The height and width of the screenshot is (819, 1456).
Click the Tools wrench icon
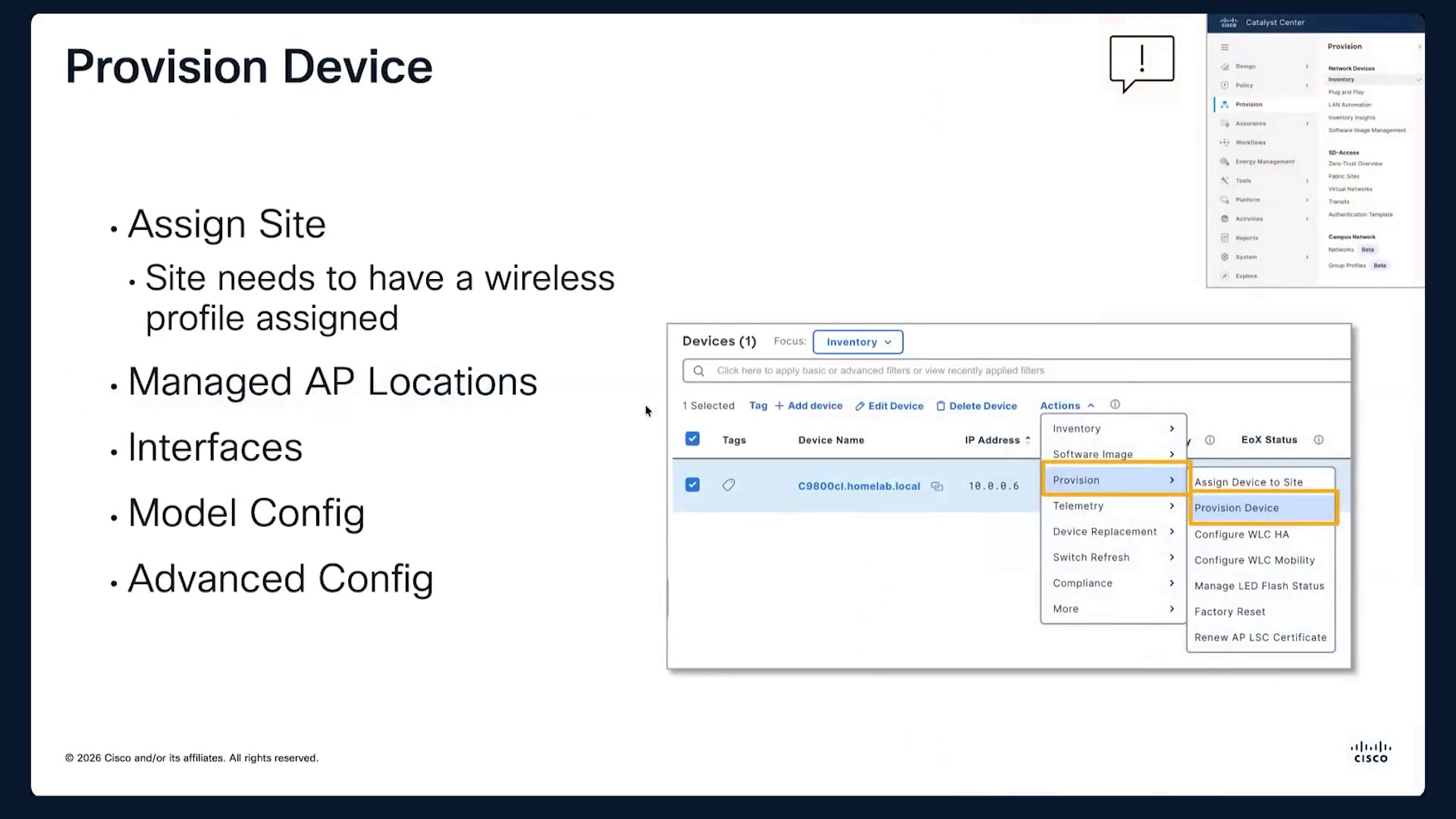1224,180
